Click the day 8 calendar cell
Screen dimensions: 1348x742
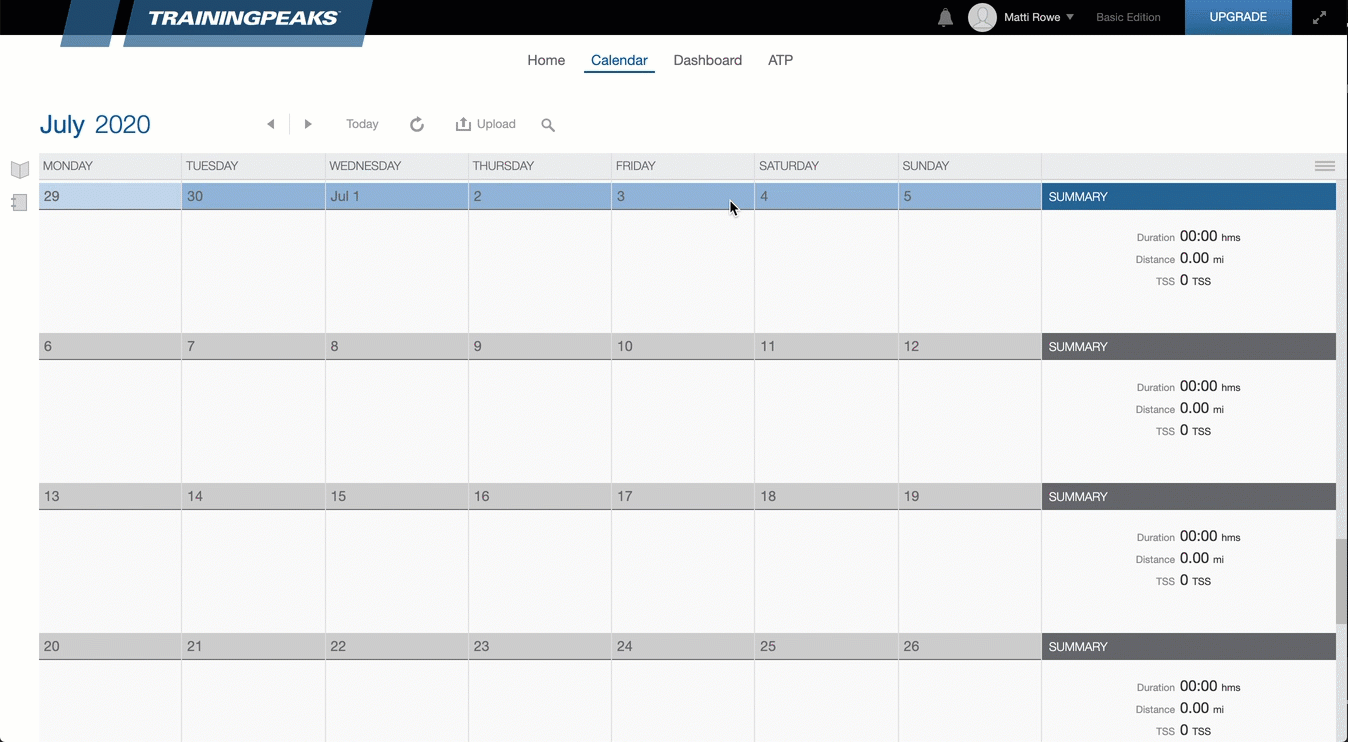coord(397,421)
